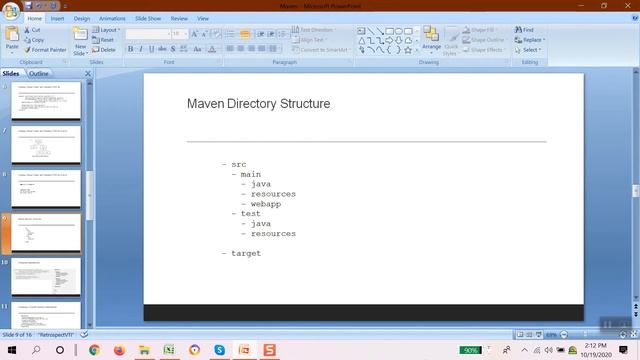The height and width of the screenshot is (360, 640).
Task: Open the font name combo box
Action: [x=148, y=34]
